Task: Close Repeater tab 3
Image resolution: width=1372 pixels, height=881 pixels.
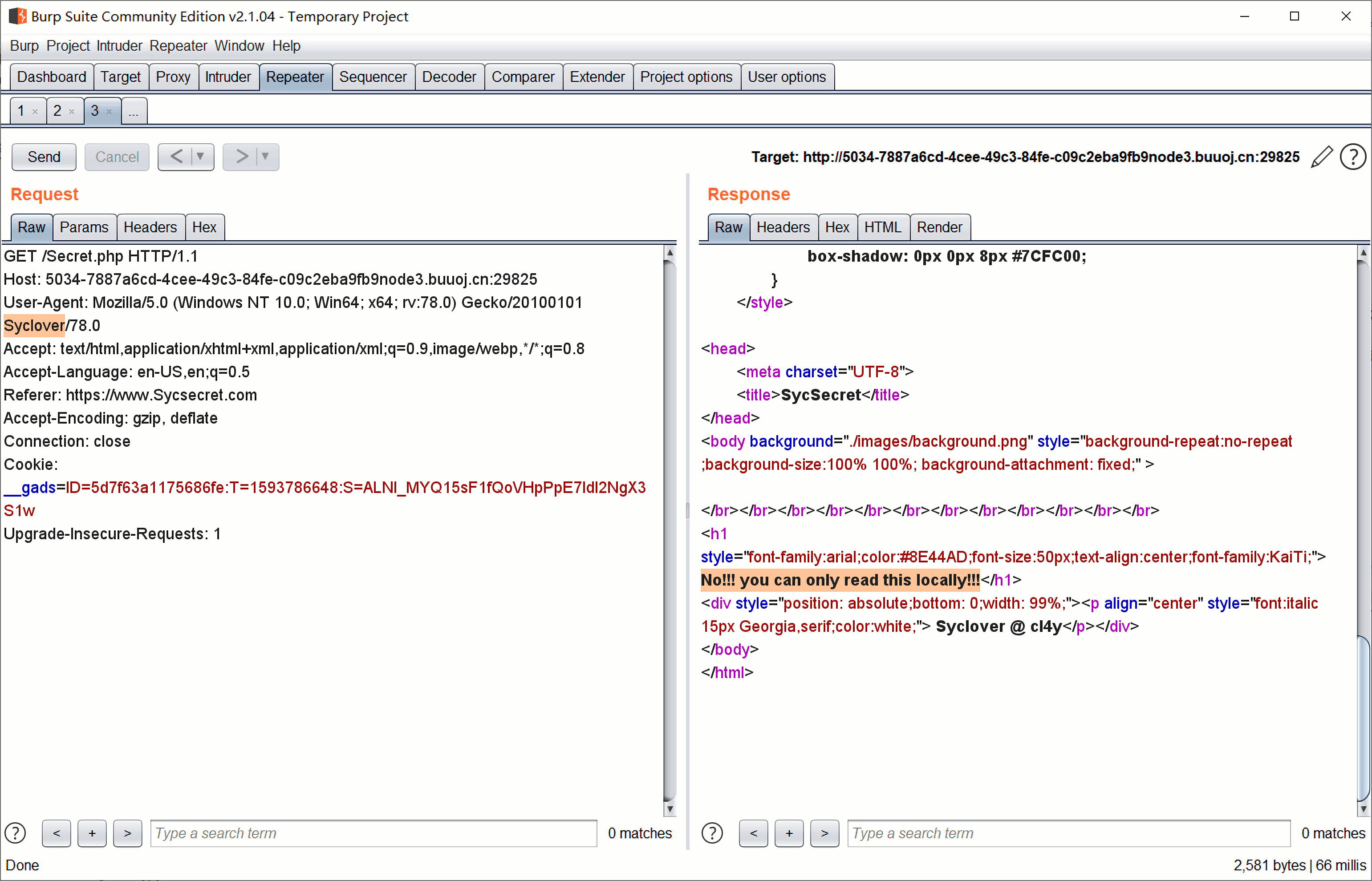Action: 109,112
